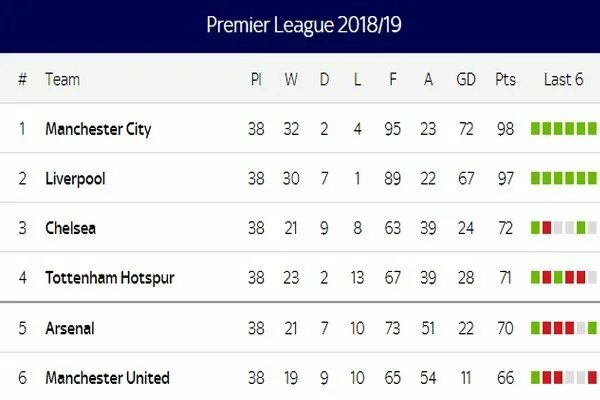600x400 pixels.
Task: Click the Manchester City team name
Action: point(98,129)
